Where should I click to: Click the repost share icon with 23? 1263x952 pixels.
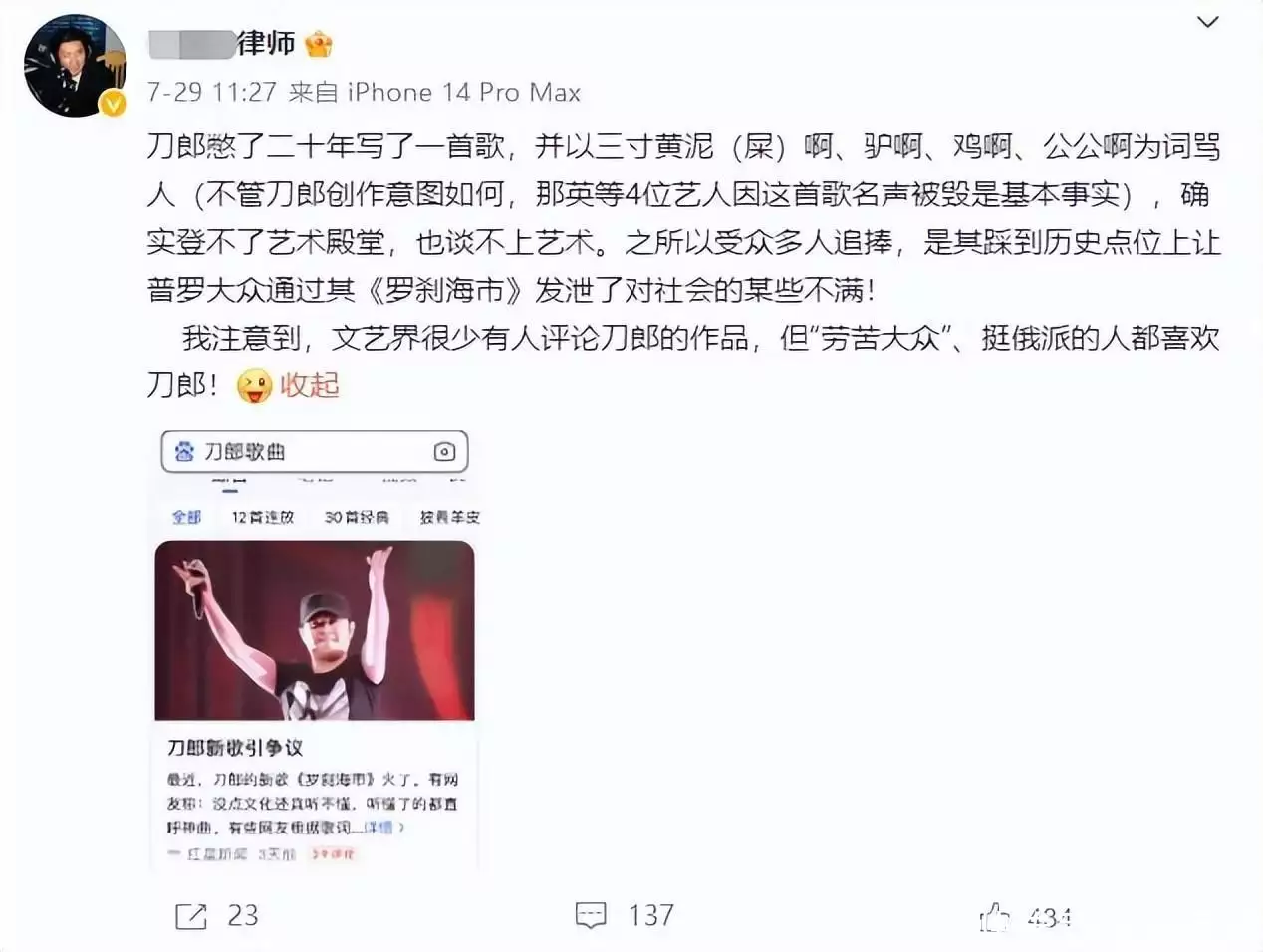[190, 916]
